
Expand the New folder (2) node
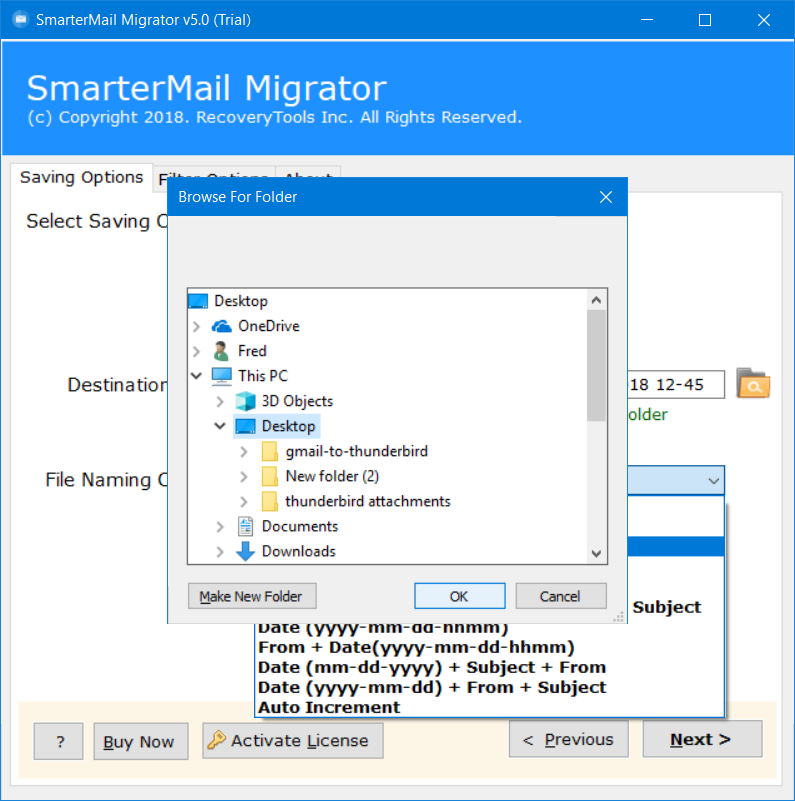[x=244, y=476]
